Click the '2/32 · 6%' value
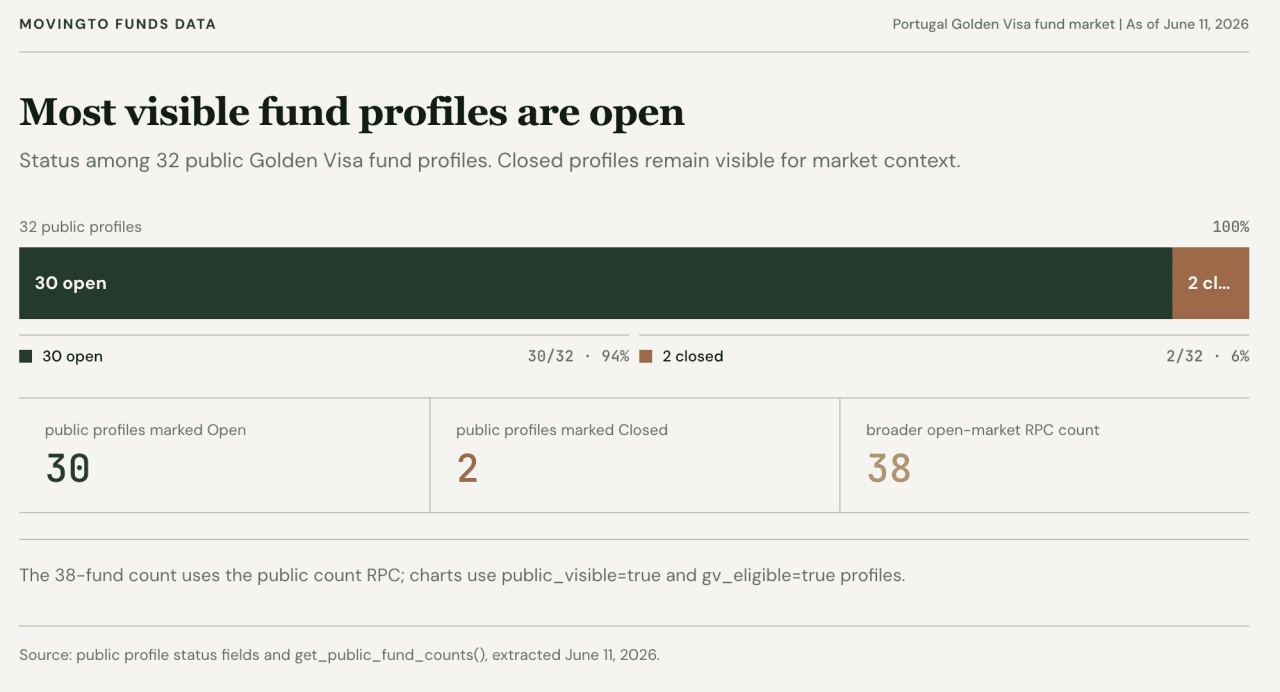 [1207, 356]
